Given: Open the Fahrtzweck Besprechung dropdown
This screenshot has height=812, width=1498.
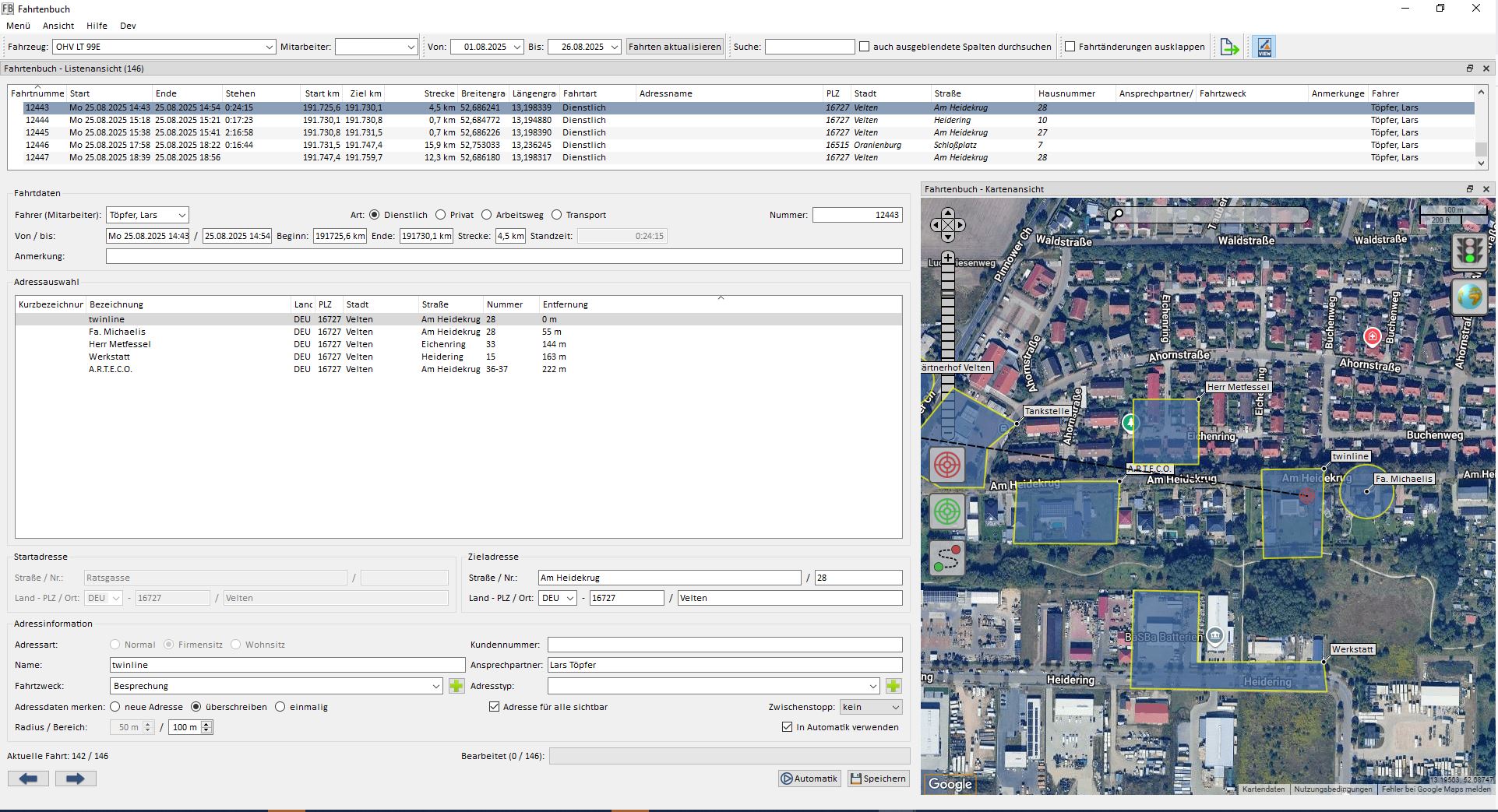Looking at the screenshot, I should [x=435, y=686].
